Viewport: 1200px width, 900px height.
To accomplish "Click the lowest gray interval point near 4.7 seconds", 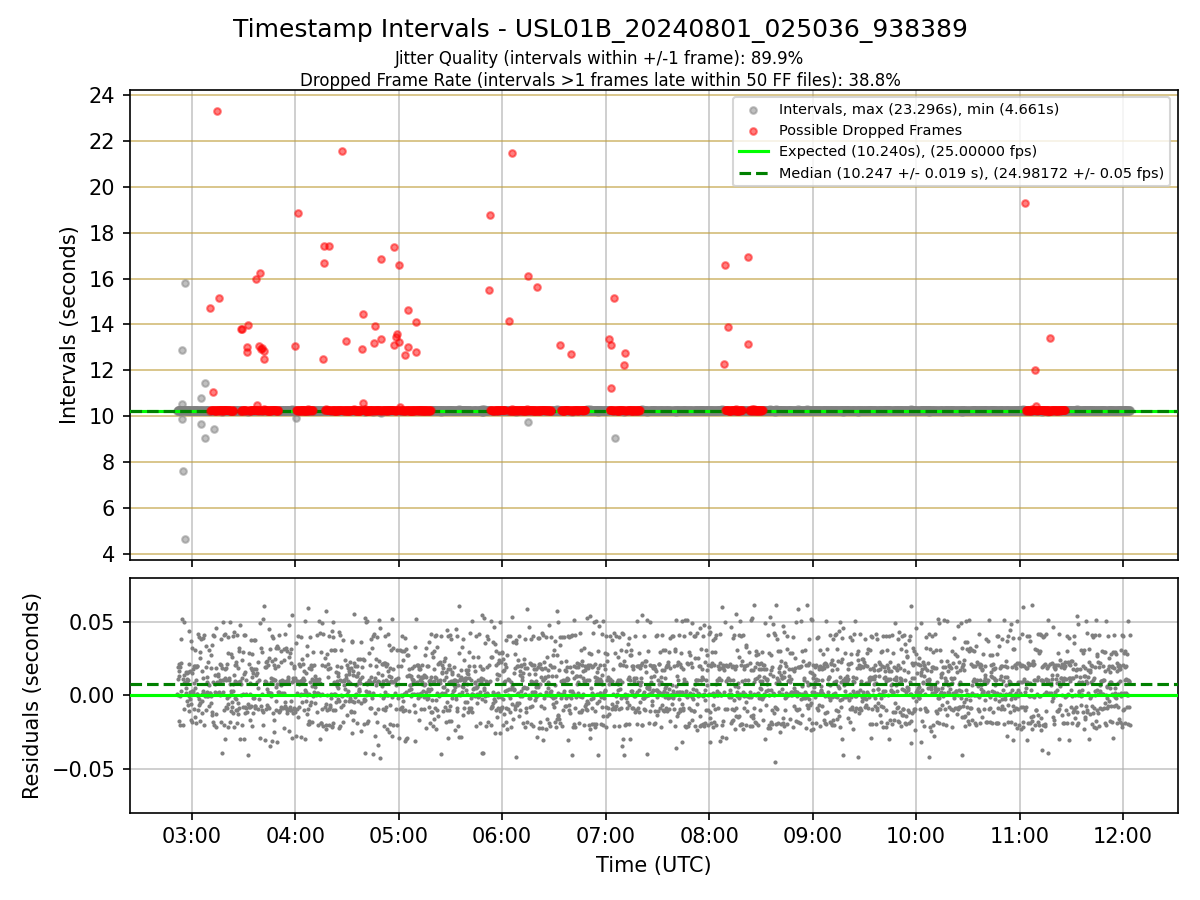I will click(185, 539).
